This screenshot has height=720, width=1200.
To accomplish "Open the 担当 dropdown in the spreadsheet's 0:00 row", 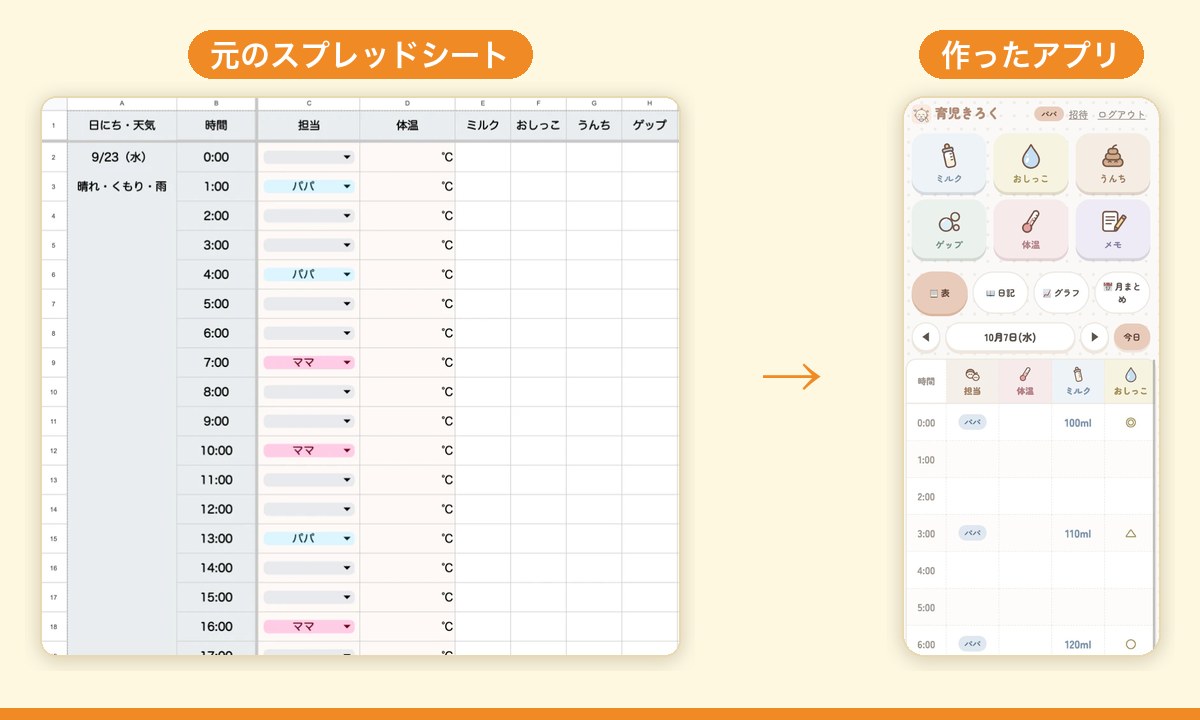I will pyautogui.click(x=308, y=157).
